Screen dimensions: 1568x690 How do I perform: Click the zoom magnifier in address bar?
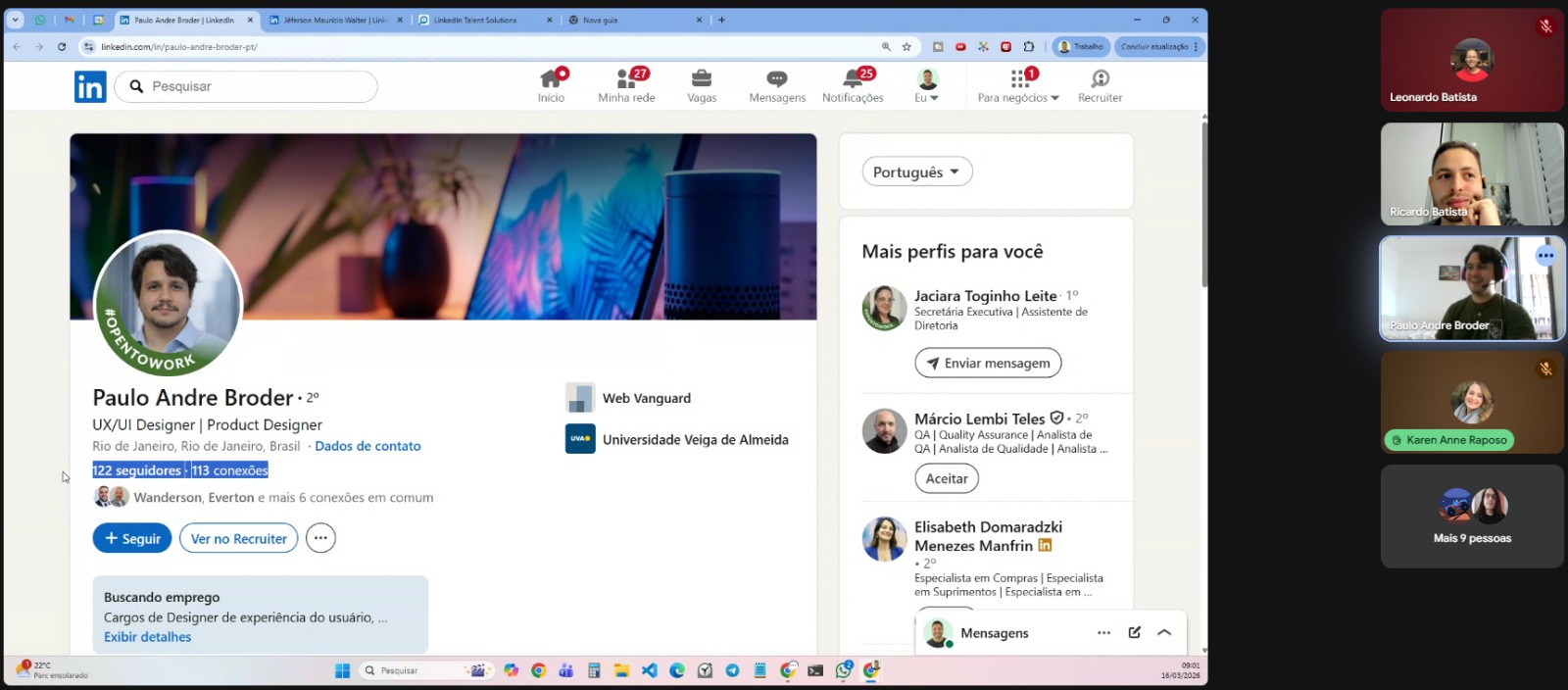886,47
